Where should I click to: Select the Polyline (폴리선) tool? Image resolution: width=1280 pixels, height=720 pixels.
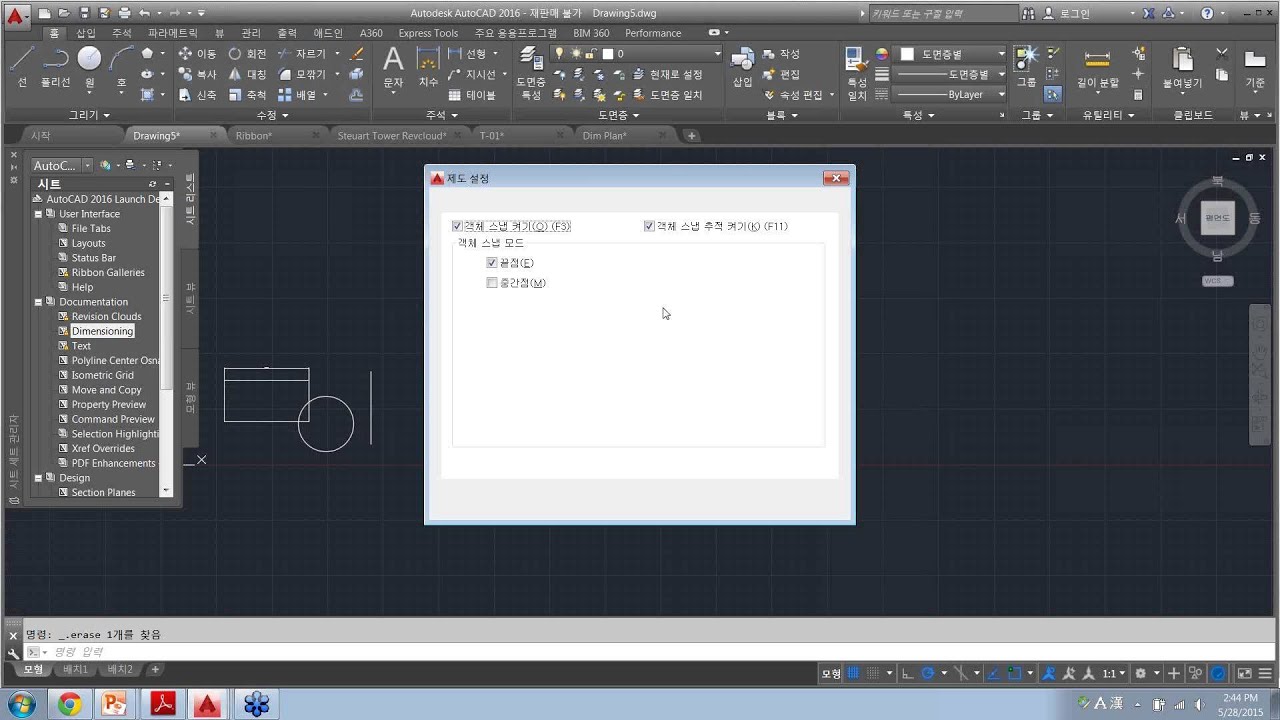tap(55, 65)
